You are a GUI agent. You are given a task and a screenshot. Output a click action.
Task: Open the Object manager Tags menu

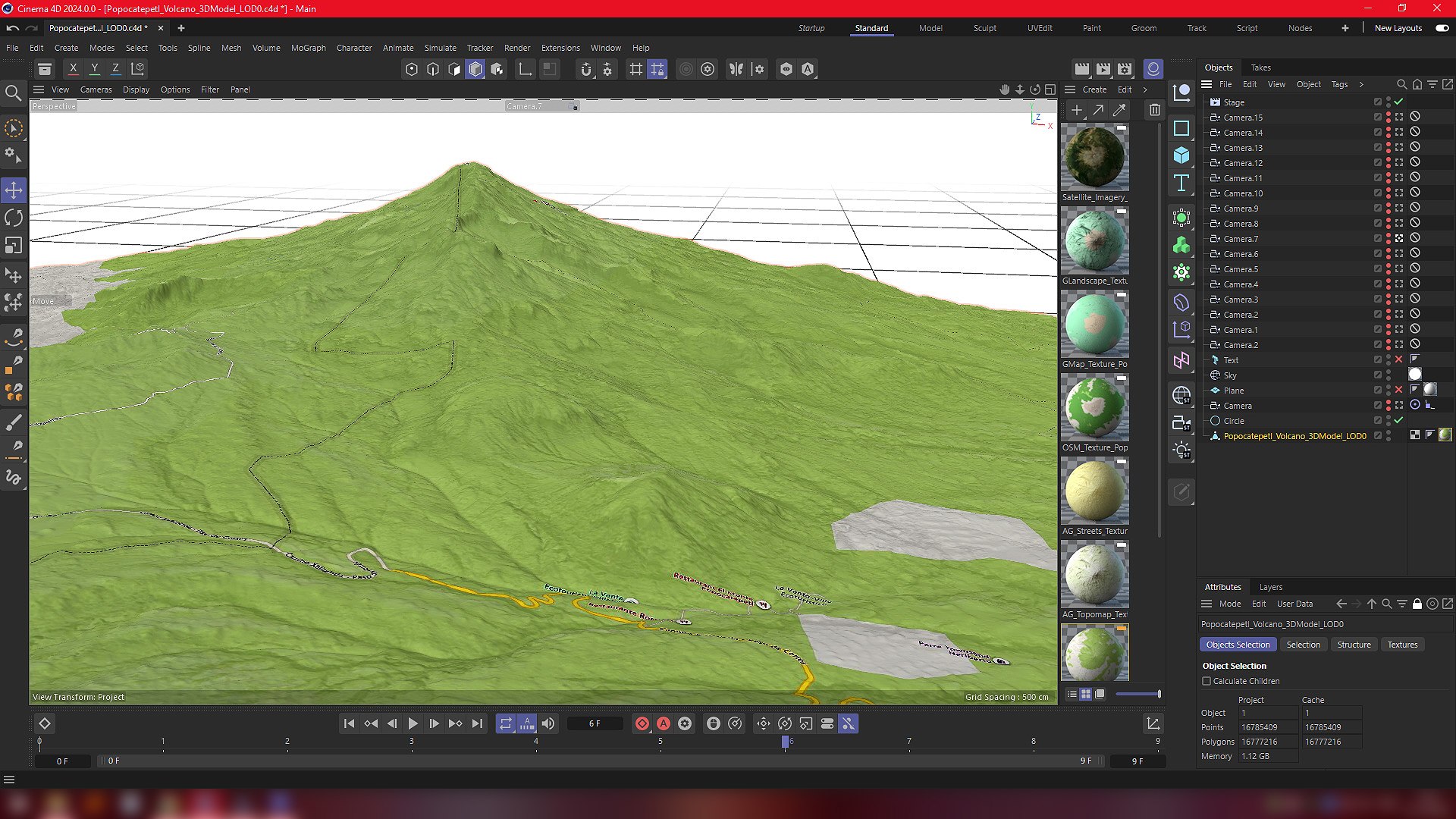[1340, 84]
